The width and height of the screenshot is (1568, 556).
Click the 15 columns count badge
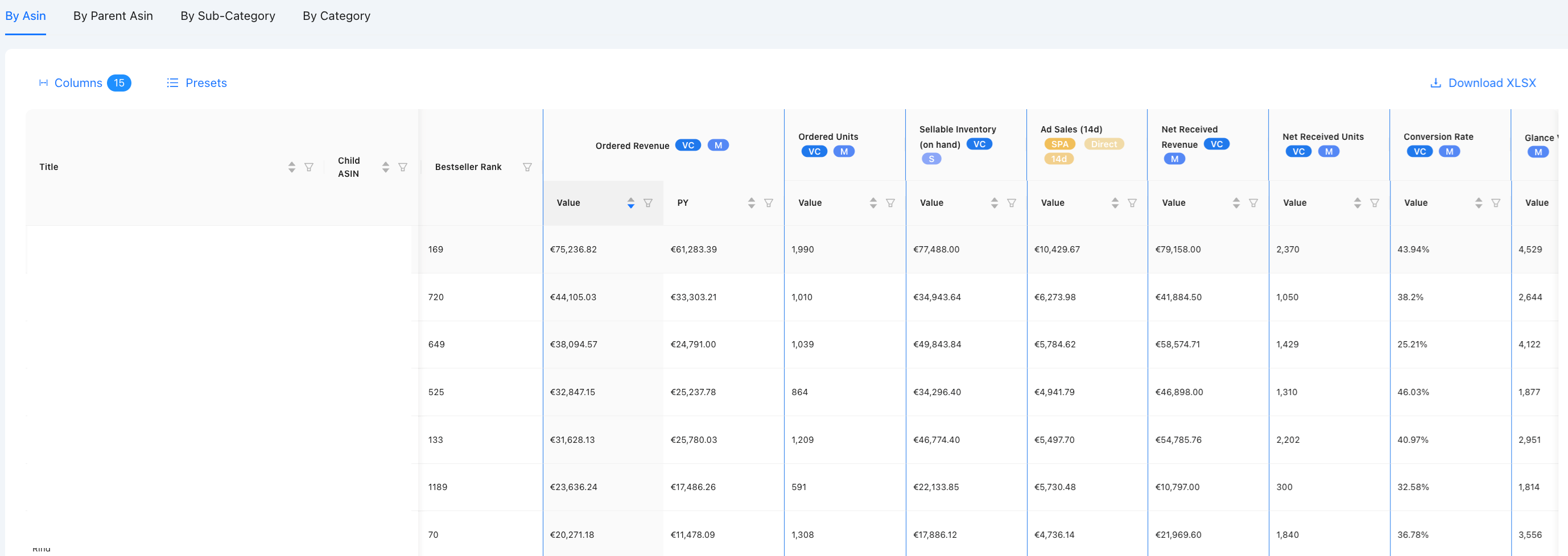119,83
